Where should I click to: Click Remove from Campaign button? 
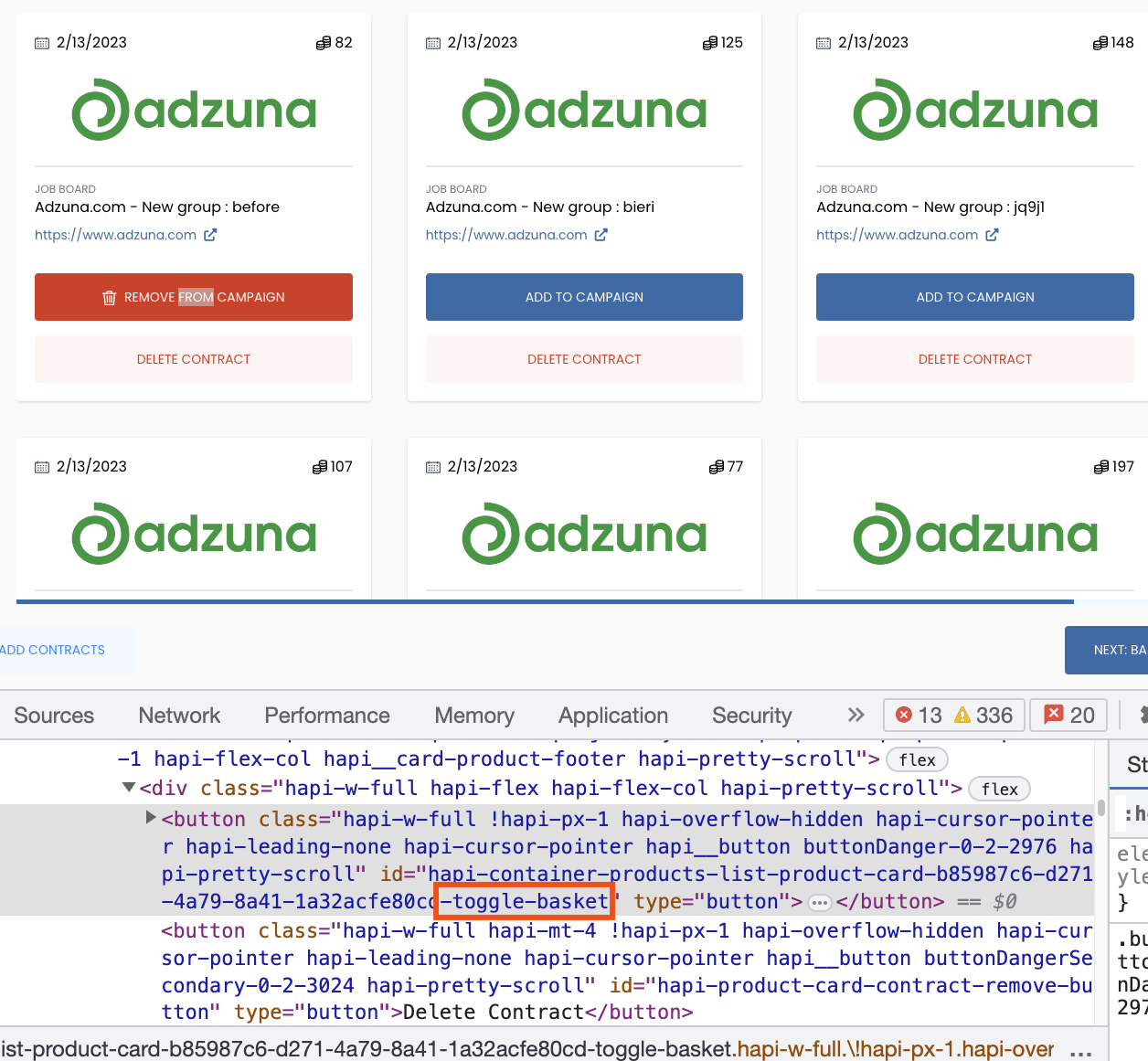(194, 297)
